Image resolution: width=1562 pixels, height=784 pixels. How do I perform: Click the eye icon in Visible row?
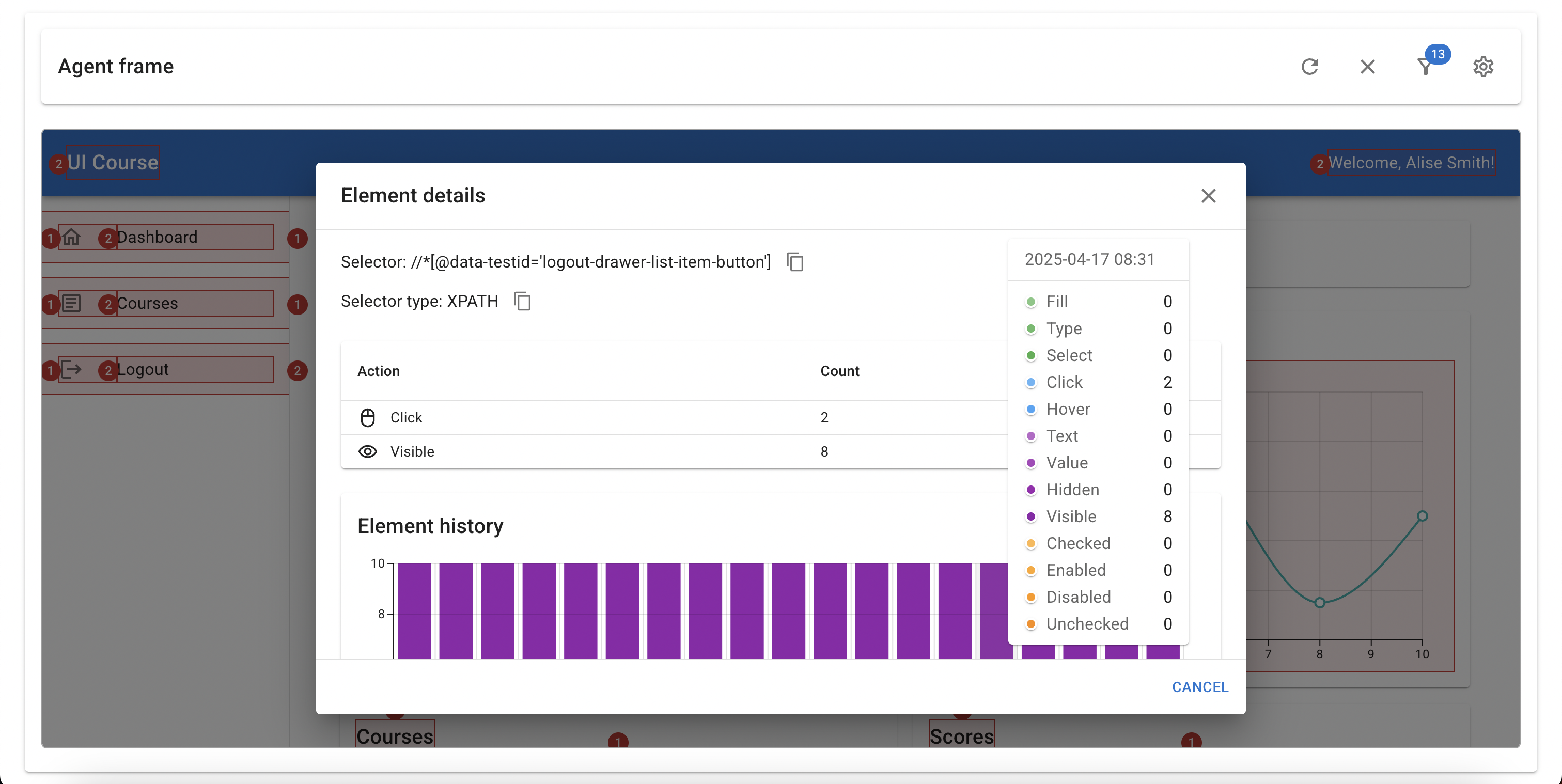[367, 452]
